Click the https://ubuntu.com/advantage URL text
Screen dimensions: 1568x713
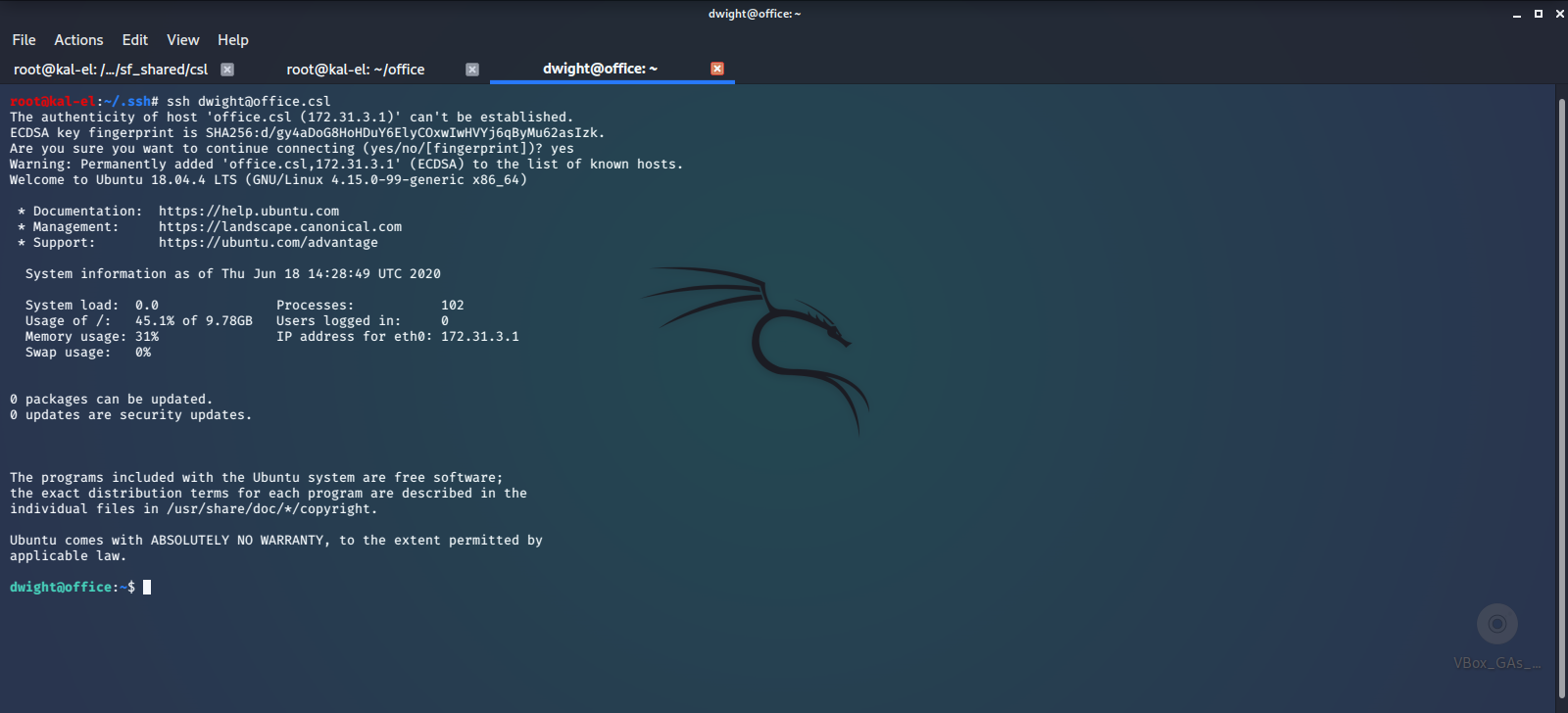[x=269, y=243]
